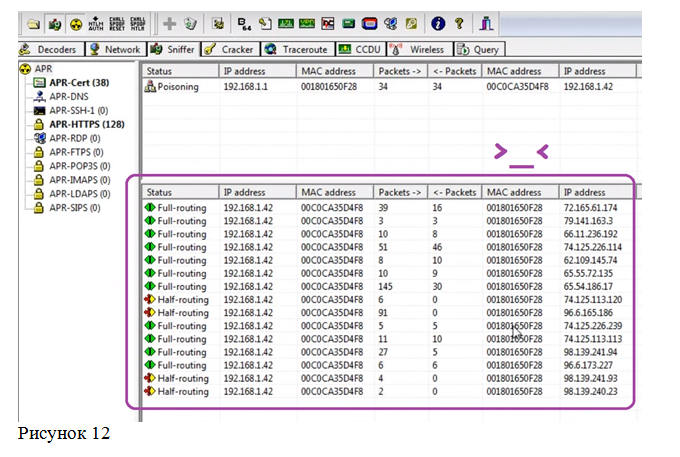Image resolution: width=680 pixels, height=457 pixels.
Task: Select the APR root tree node
Action: 43,69
